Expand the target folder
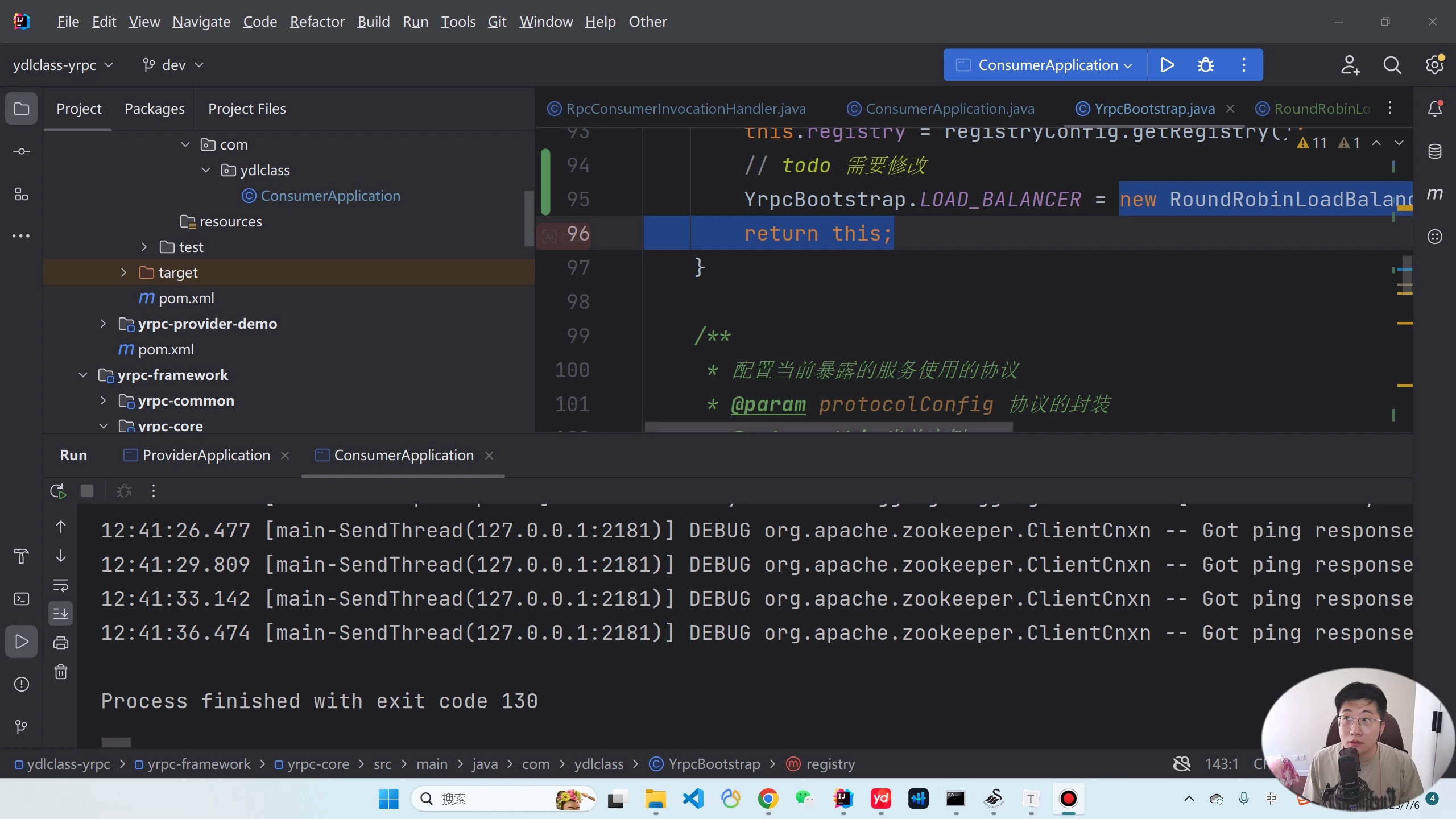 pos(123,272)
